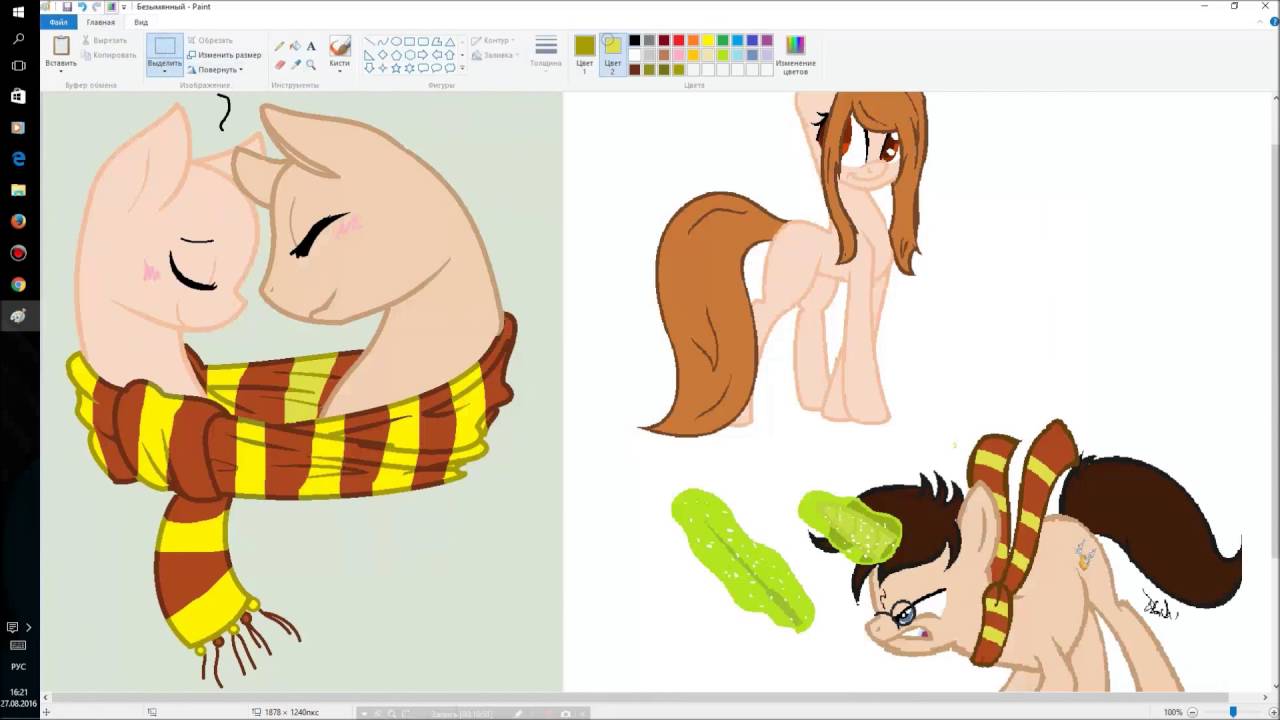The height and width of the screenshot is (720, 1280).
Task: Pick the purple color swatch
Action: [x=766, y=41]
